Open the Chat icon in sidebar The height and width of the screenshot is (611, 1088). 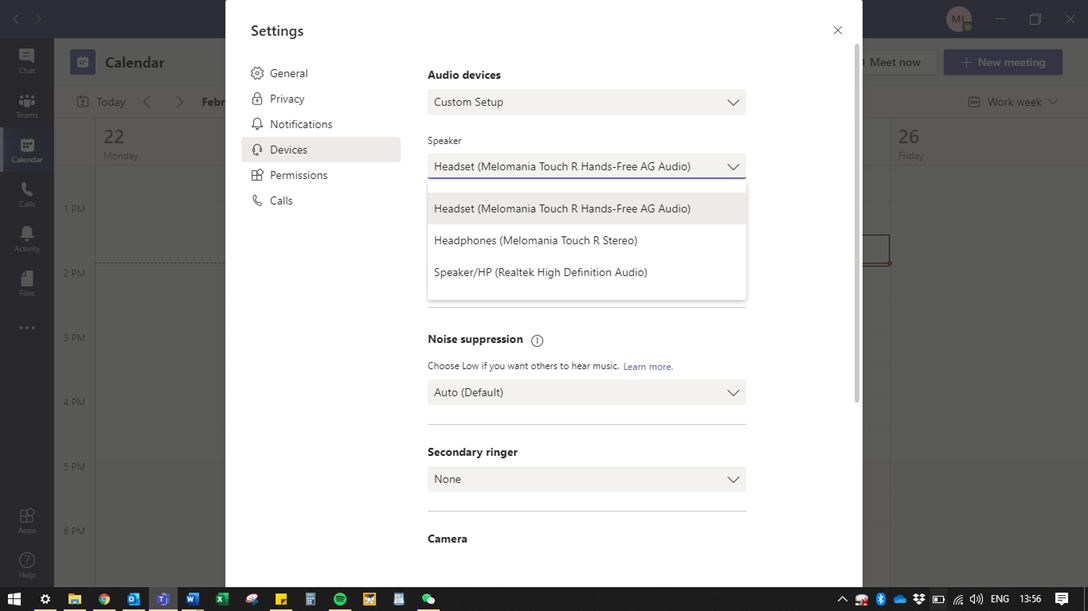coord(27,59)
